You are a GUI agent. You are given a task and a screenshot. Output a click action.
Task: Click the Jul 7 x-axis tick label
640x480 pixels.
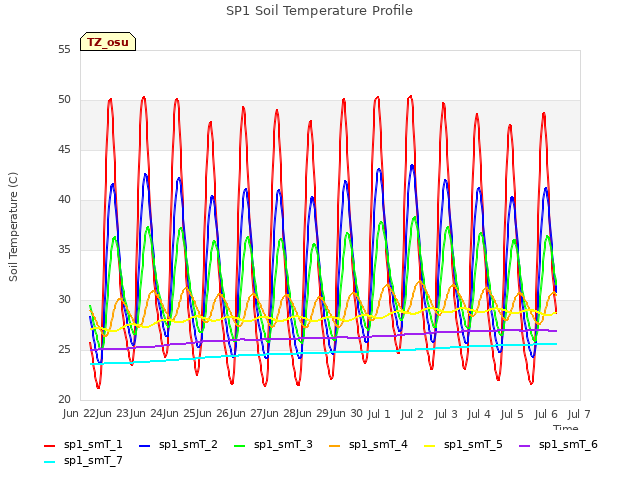coord(579,414)
